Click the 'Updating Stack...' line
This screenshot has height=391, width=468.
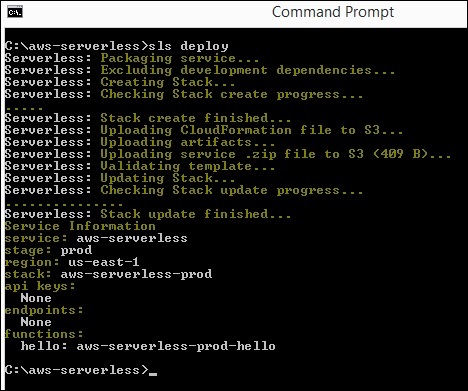point(120,178)
